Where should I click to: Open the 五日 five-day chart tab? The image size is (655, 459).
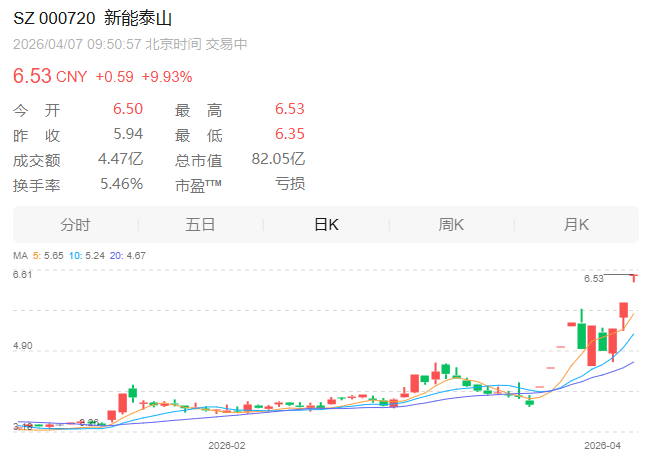click(200, 225)
